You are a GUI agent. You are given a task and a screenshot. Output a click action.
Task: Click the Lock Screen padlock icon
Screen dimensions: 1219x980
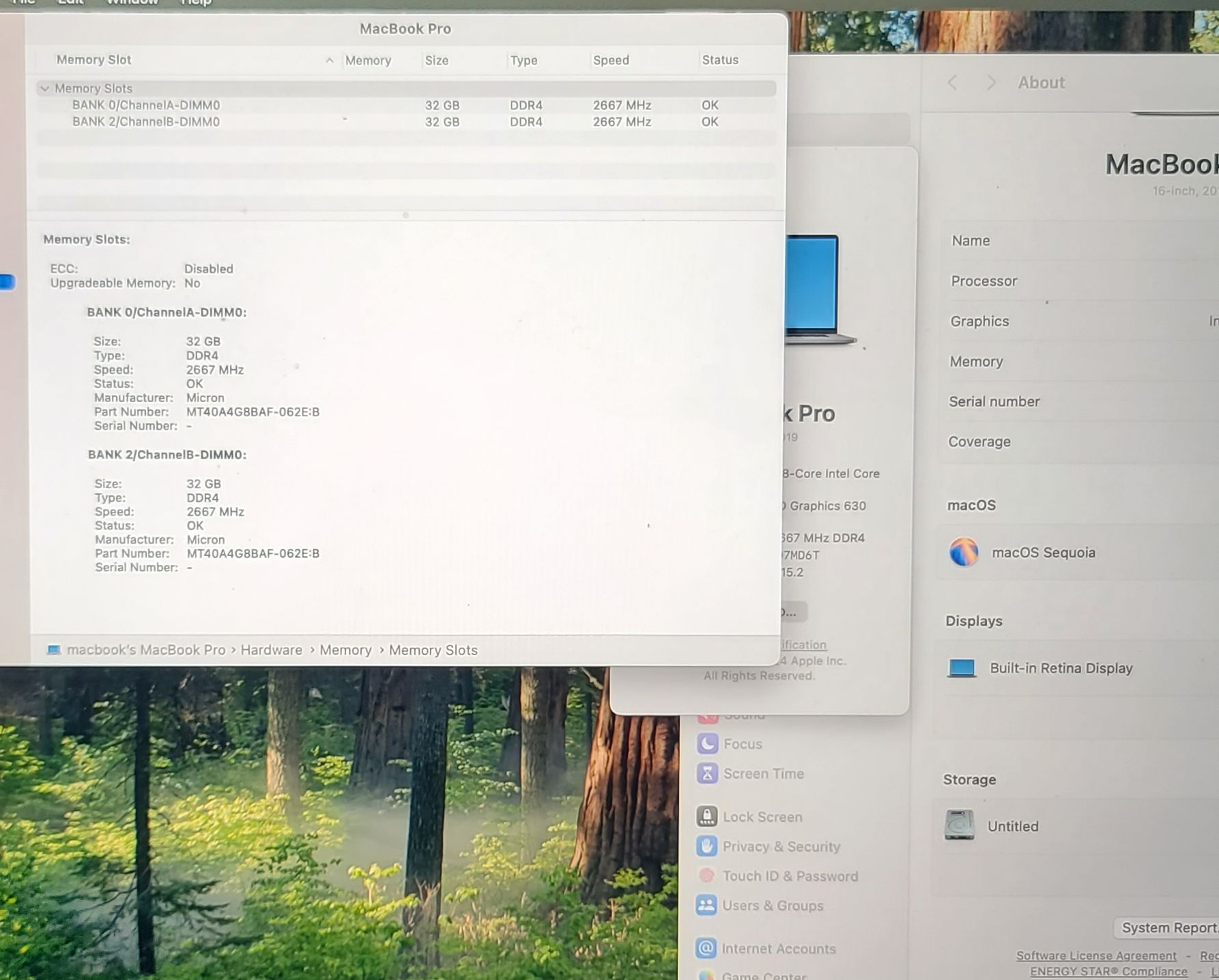[x=706, y=816]
